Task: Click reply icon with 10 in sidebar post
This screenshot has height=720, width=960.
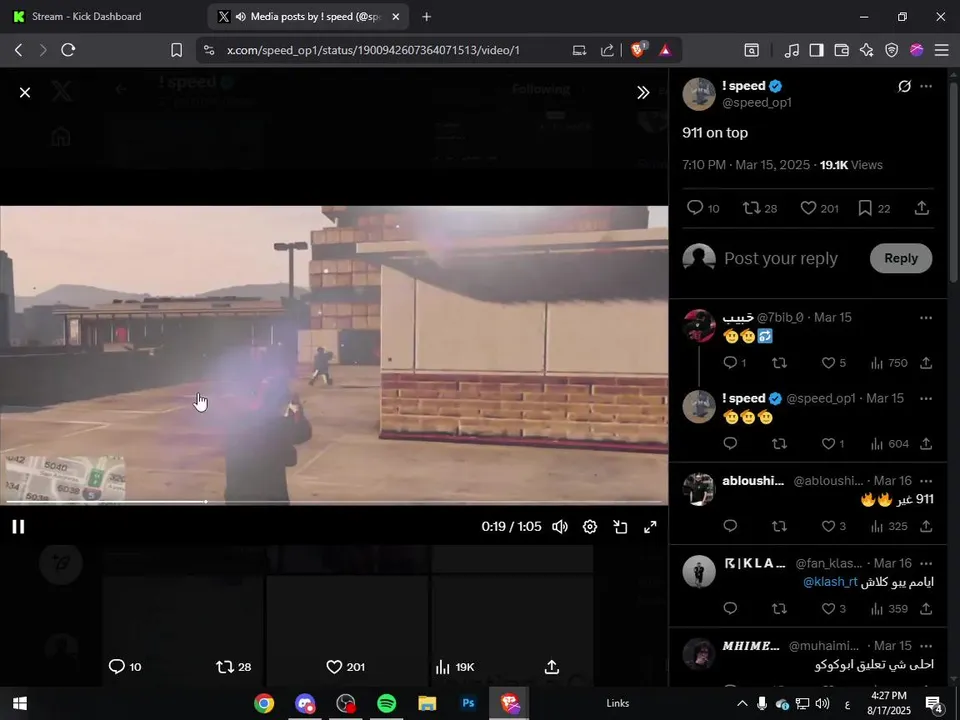Action: pos(703,208)
